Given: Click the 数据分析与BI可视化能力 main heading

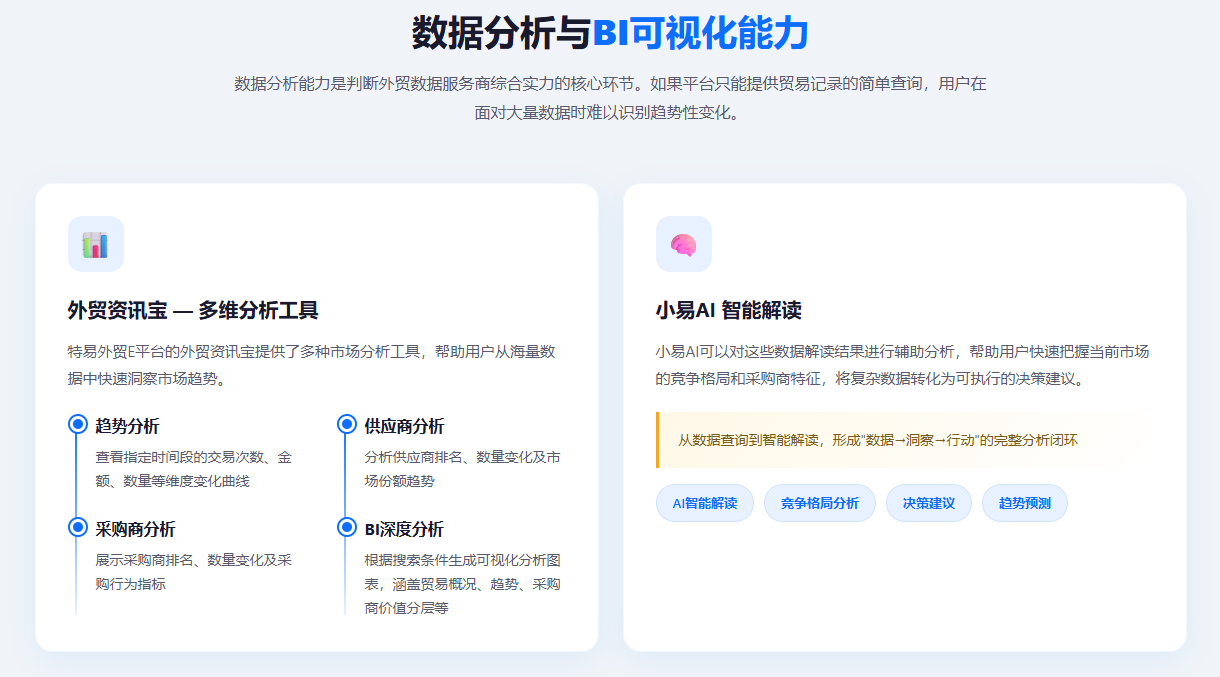Looking at the screenshot, I should point(610,32).
